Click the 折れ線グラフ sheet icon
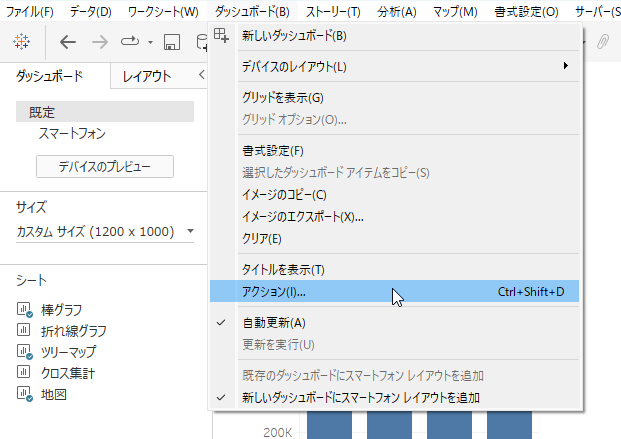Viewport: 621px width, 439px height. coord(25,330)
